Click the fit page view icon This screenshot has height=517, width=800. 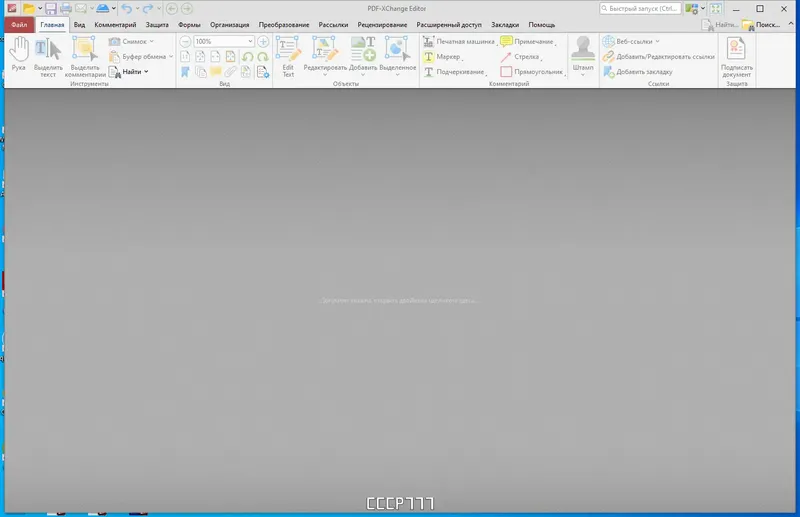coord(201,57)
